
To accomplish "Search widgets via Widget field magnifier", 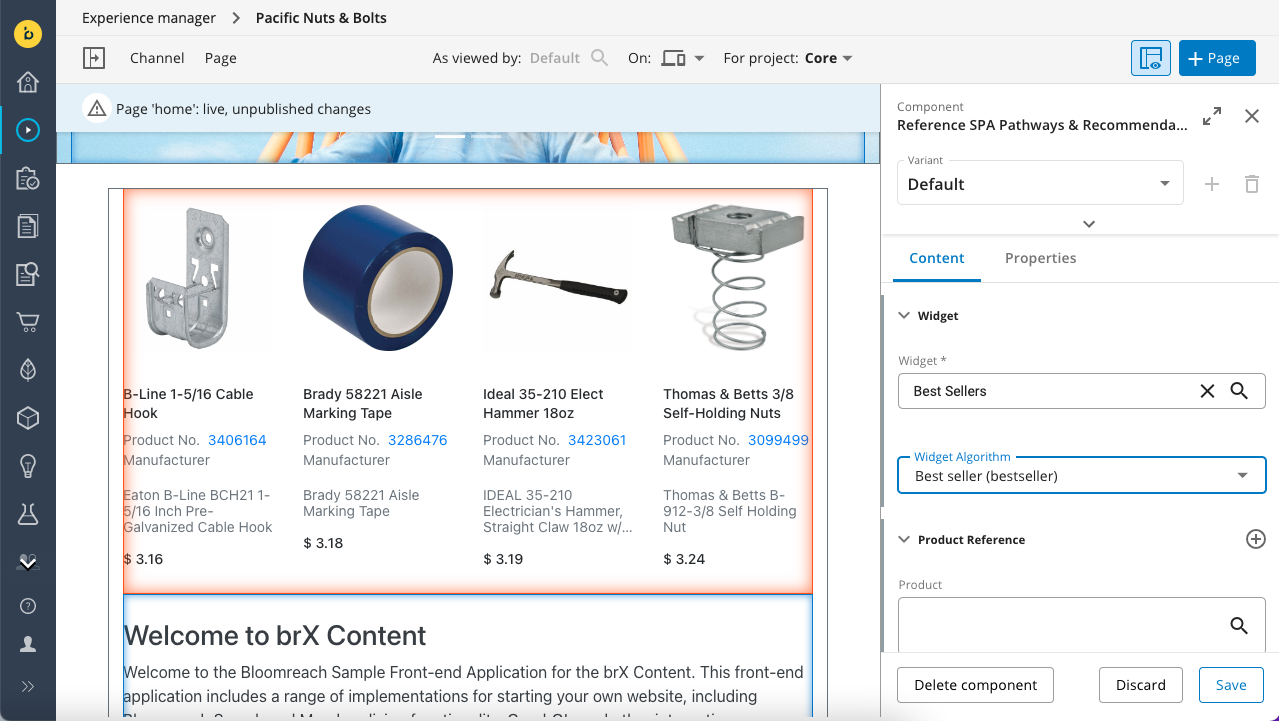I will click(x=1239, y=391).
